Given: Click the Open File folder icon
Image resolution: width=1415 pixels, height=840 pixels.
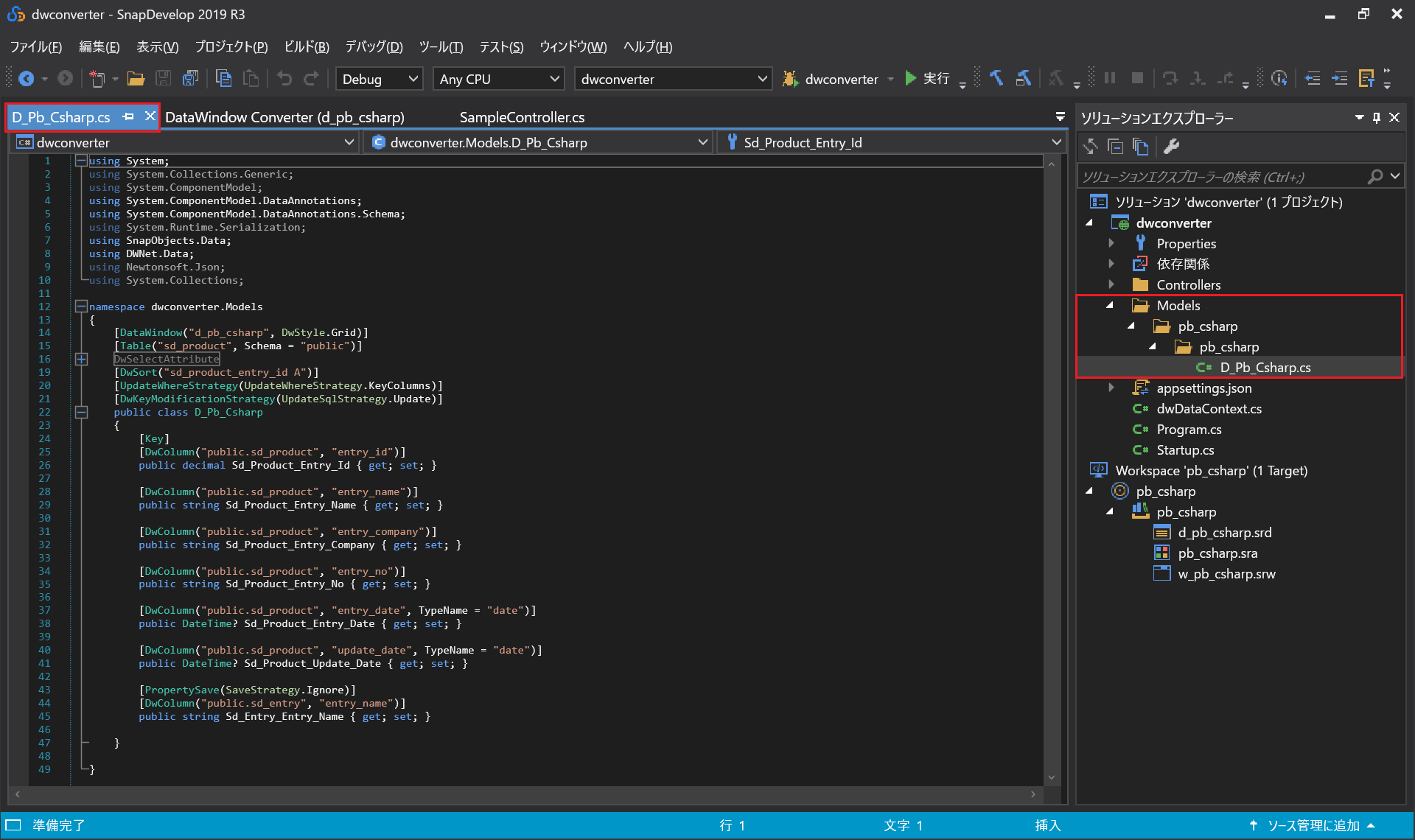Looking at the screenshot, I should [136, 78].
